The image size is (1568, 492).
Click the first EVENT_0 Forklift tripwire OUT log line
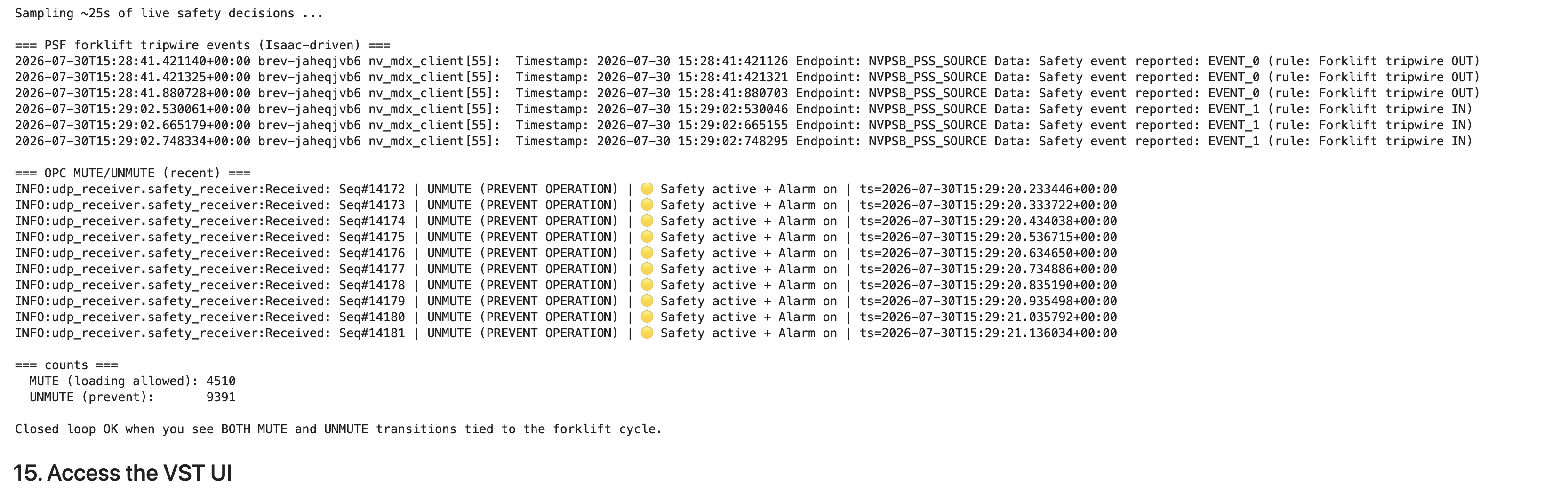pyautogui.click(x=747, y=62)
